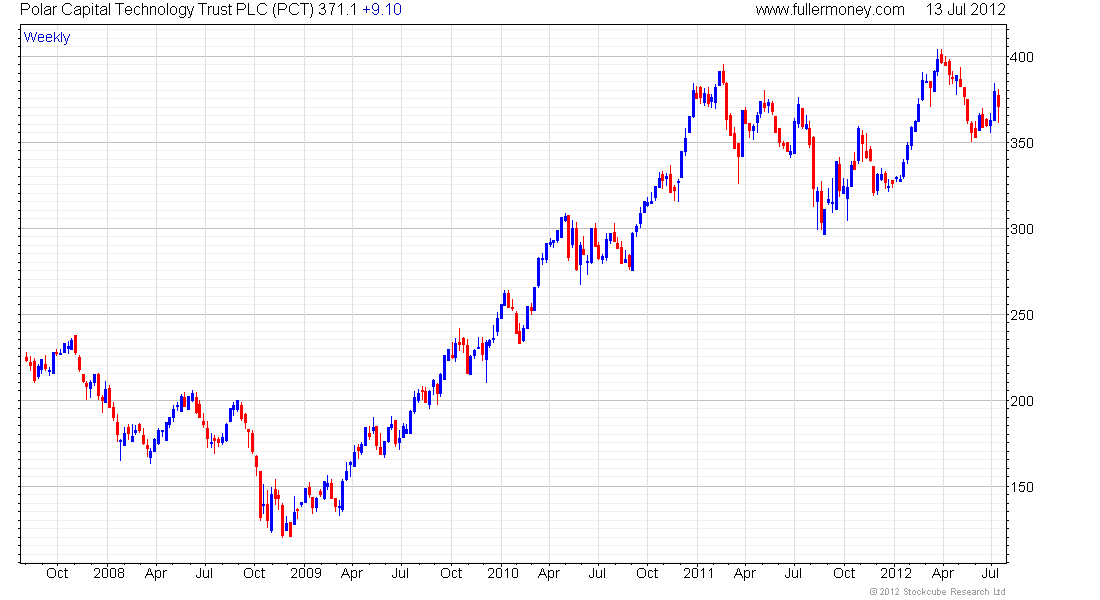The height and width of the screenshot is (600, 1100).
Task: Click the 250 price axis label
Action: 1021,316
